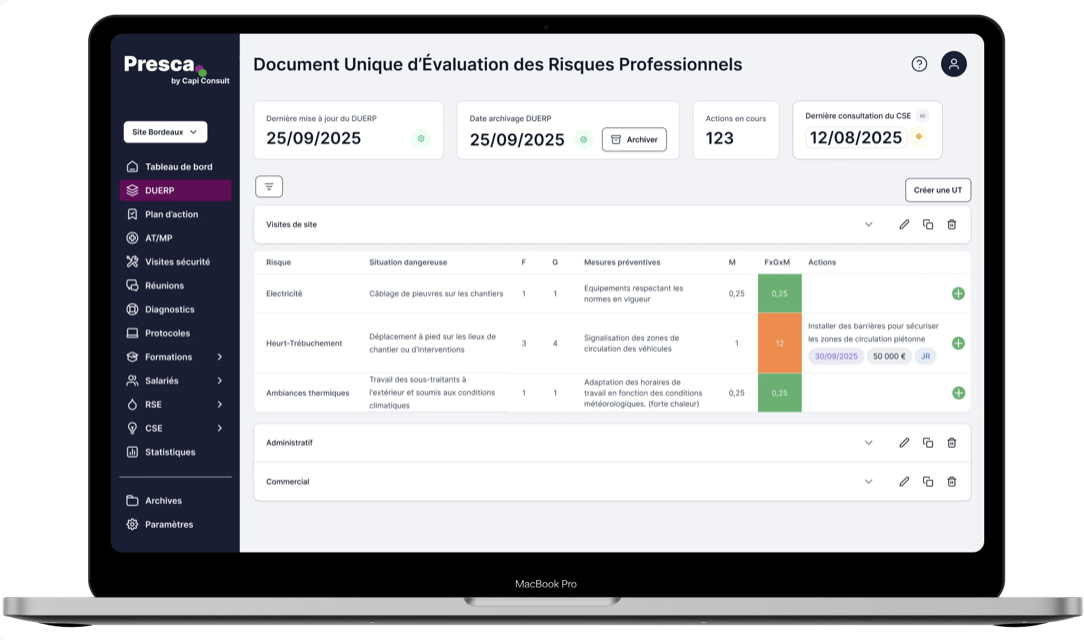Click the 30/09/2025 action date tag

tap(835, 356)
